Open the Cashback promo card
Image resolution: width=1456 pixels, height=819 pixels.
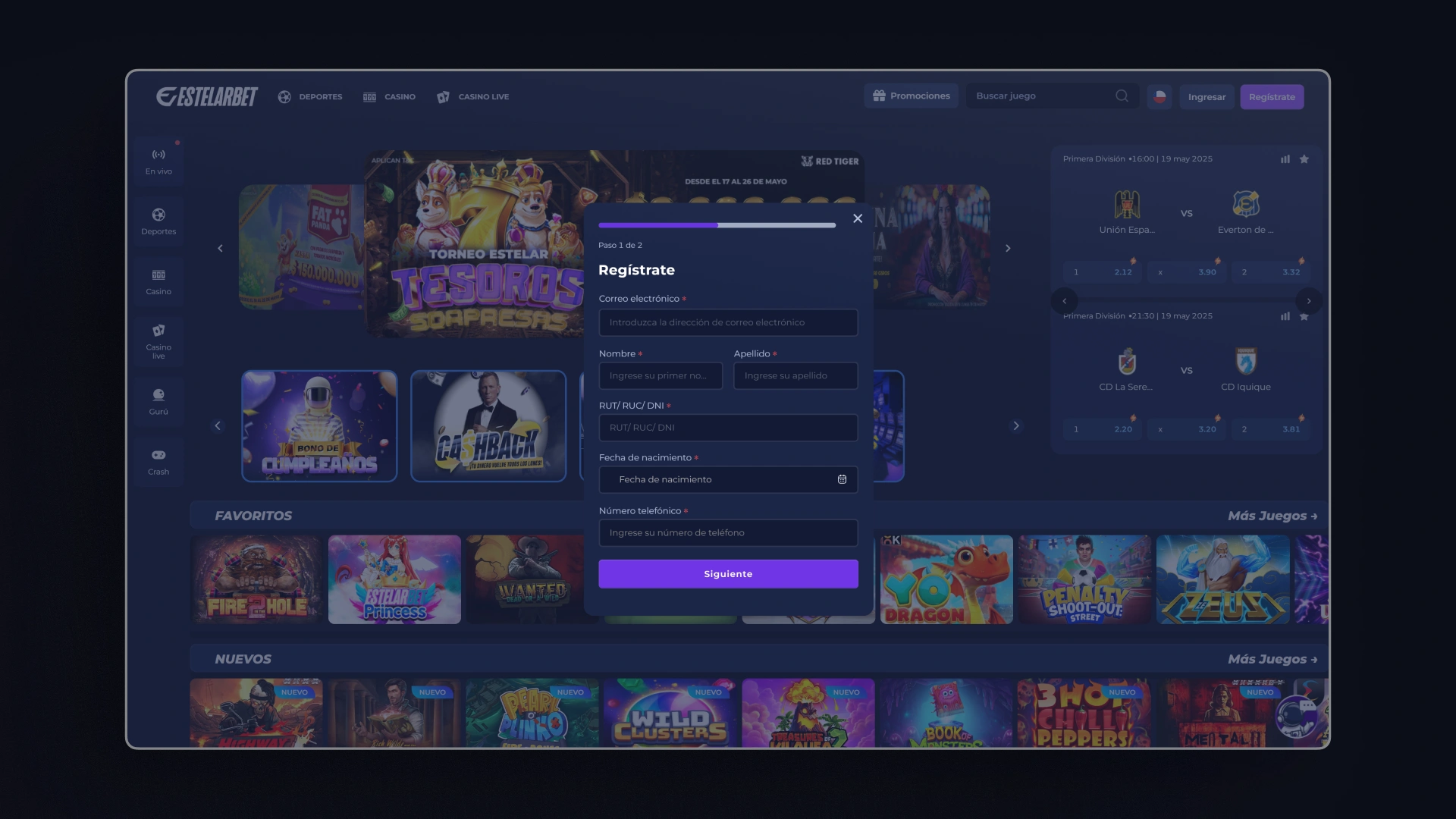click(488, 426)
